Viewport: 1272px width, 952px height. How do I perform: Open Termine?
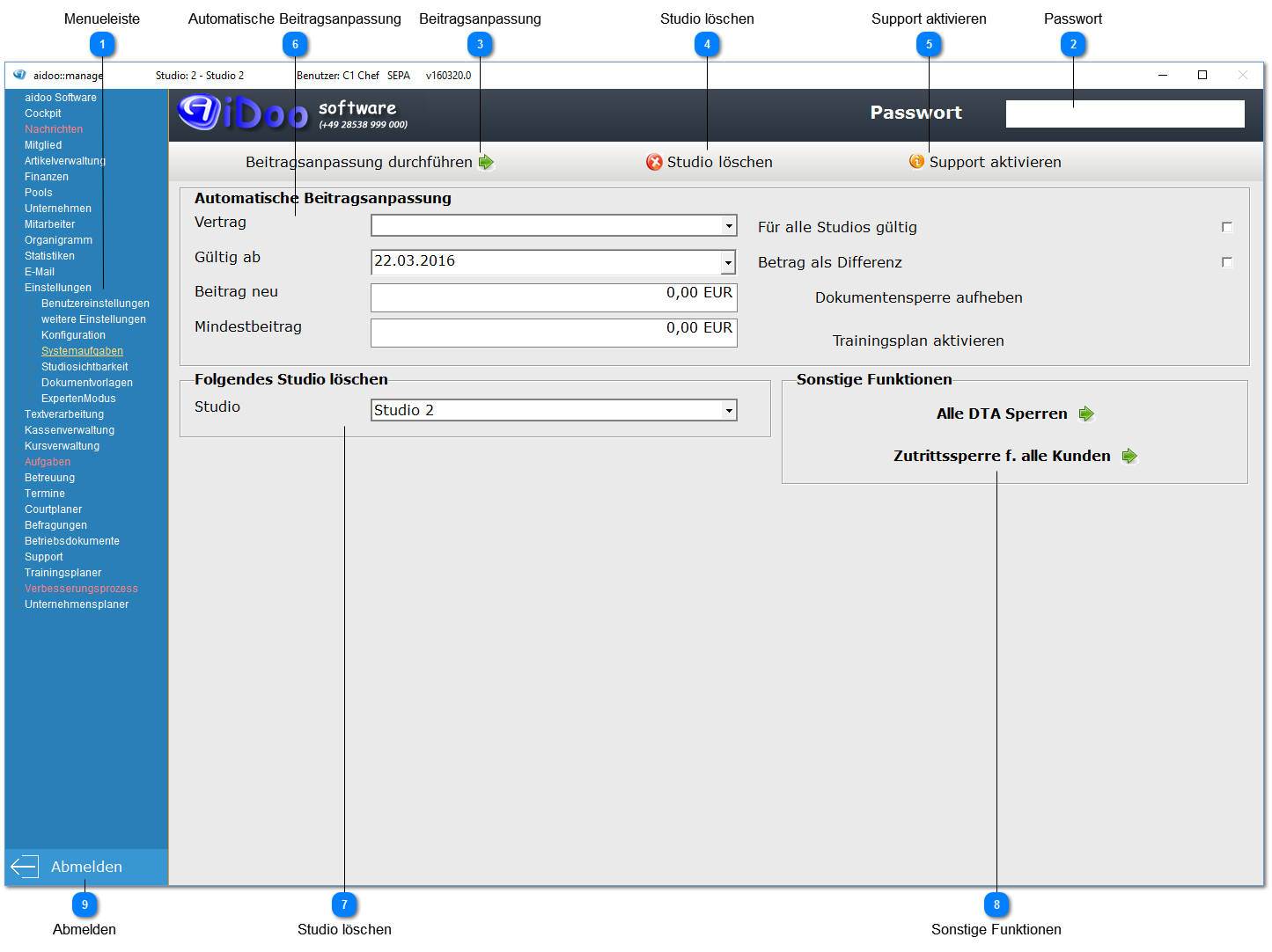click(x=45, y=494)
